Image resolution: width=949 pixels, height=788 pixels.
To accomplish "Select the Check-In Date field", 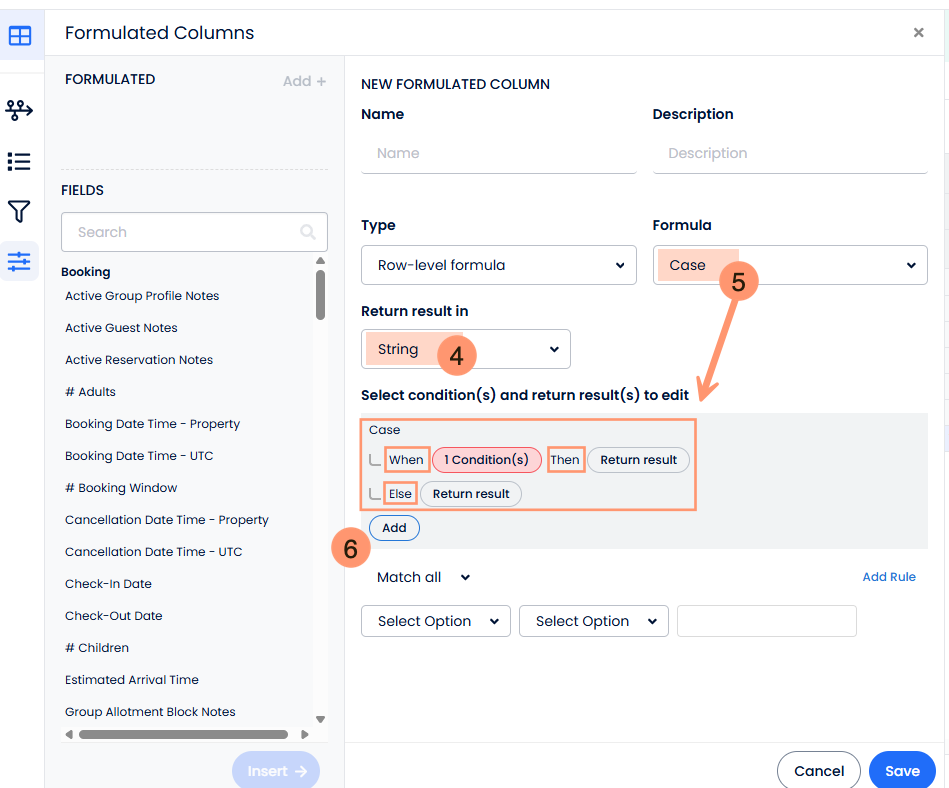I will coord(108,584).
